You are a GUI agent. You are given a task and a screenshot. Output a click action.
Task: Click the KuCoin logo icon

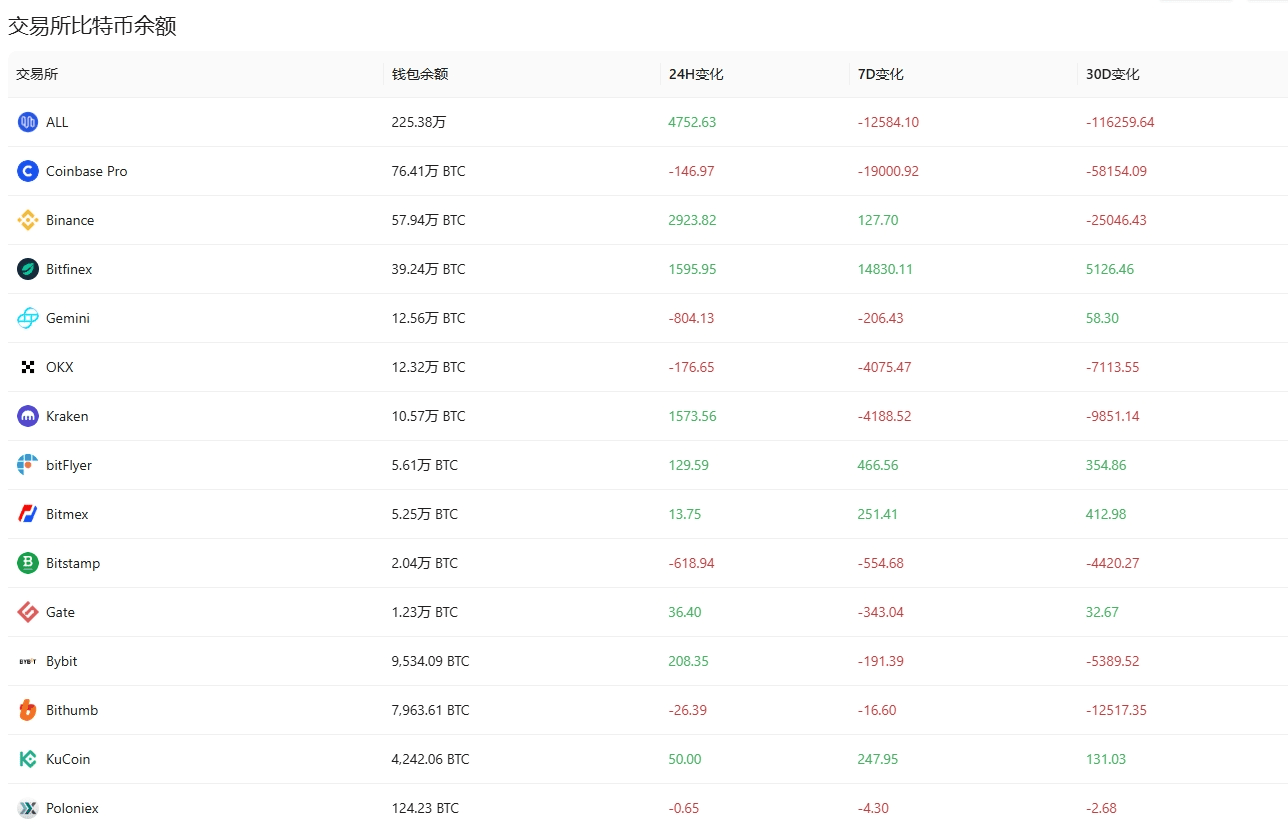pyautogui.click(x=28, y=759)
